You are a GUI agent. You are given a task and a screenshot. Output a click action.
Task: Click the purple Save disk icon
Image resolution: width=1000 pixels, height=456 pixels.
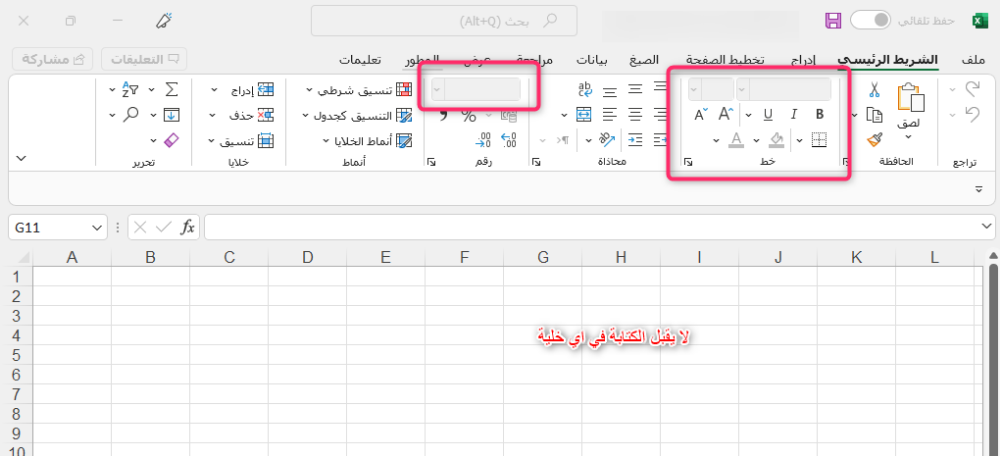point(833,20)
